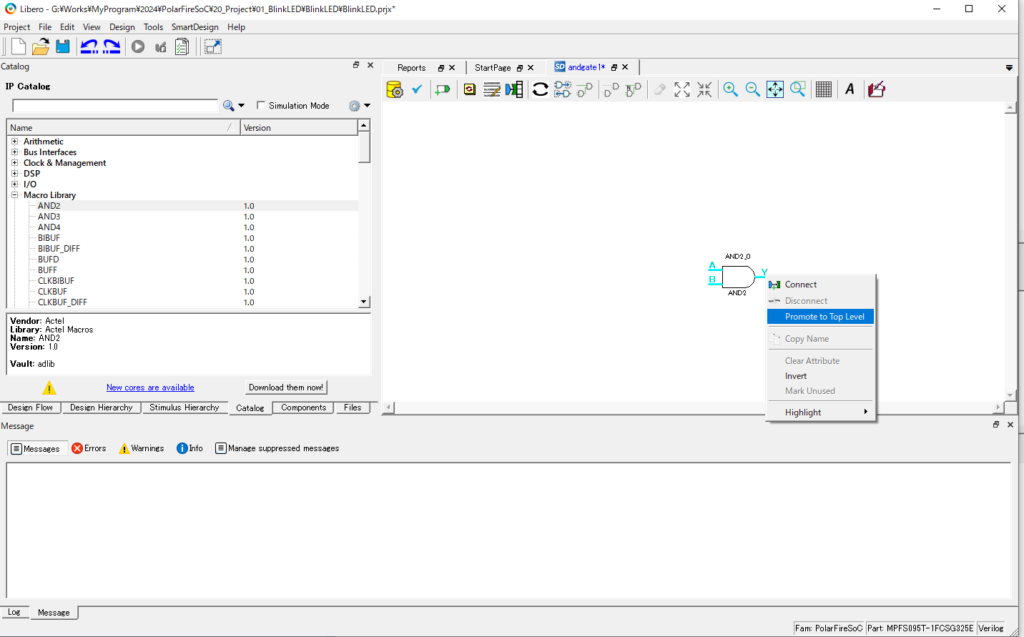This screenshot has width=1024, height=637.
Task: Zoom in on the SmartDesign canvas
Action: [x=731, y=89]
